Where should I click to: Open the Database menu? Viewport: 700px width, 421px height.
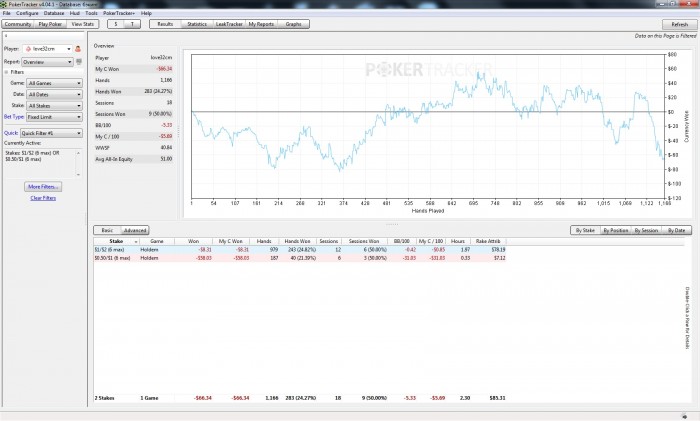coord(54,13)
